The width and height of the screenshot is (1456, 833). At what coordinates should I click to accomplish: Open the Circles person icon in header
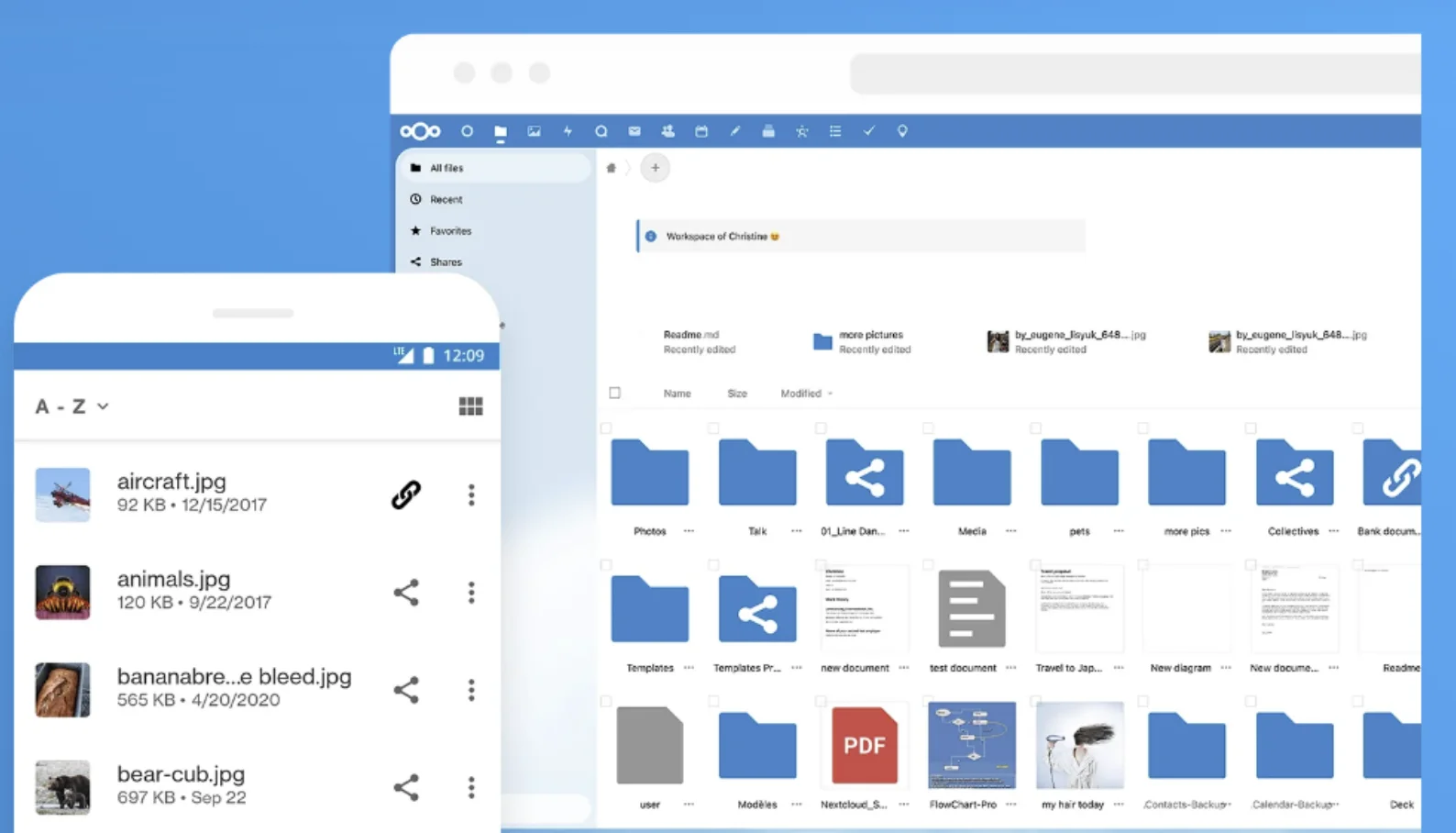pyautogui.click(x=801, y=131)
